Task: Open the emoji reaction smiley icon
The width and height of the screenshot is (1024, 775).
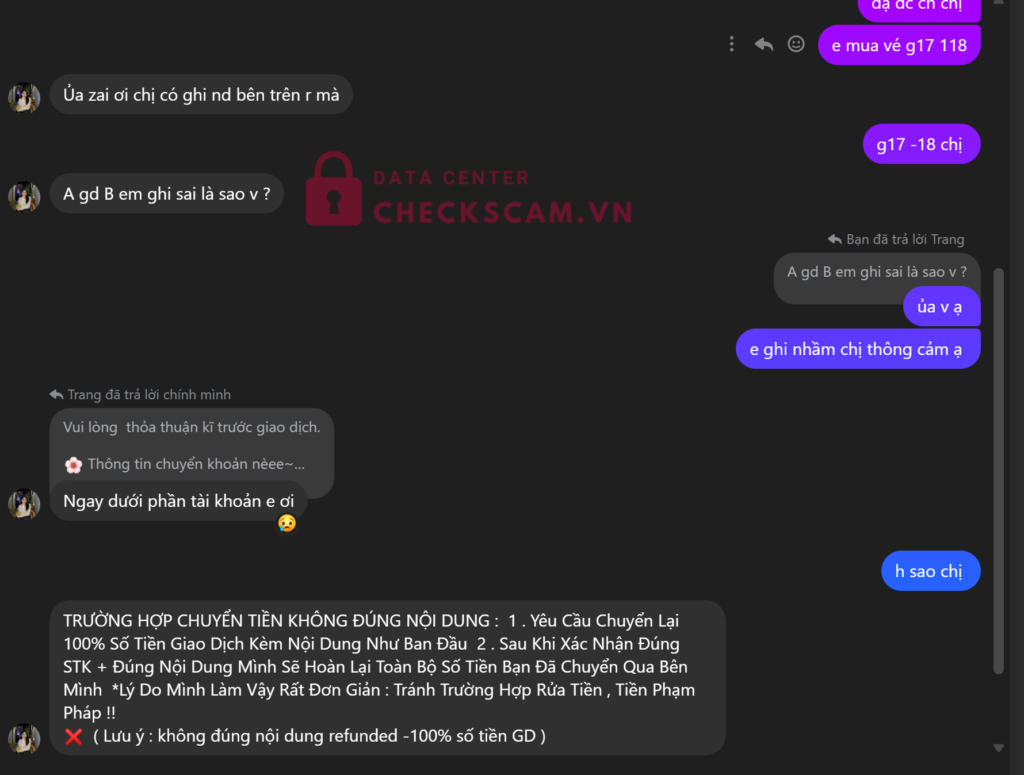Action: pyautogui.click(x=795, y=44)
